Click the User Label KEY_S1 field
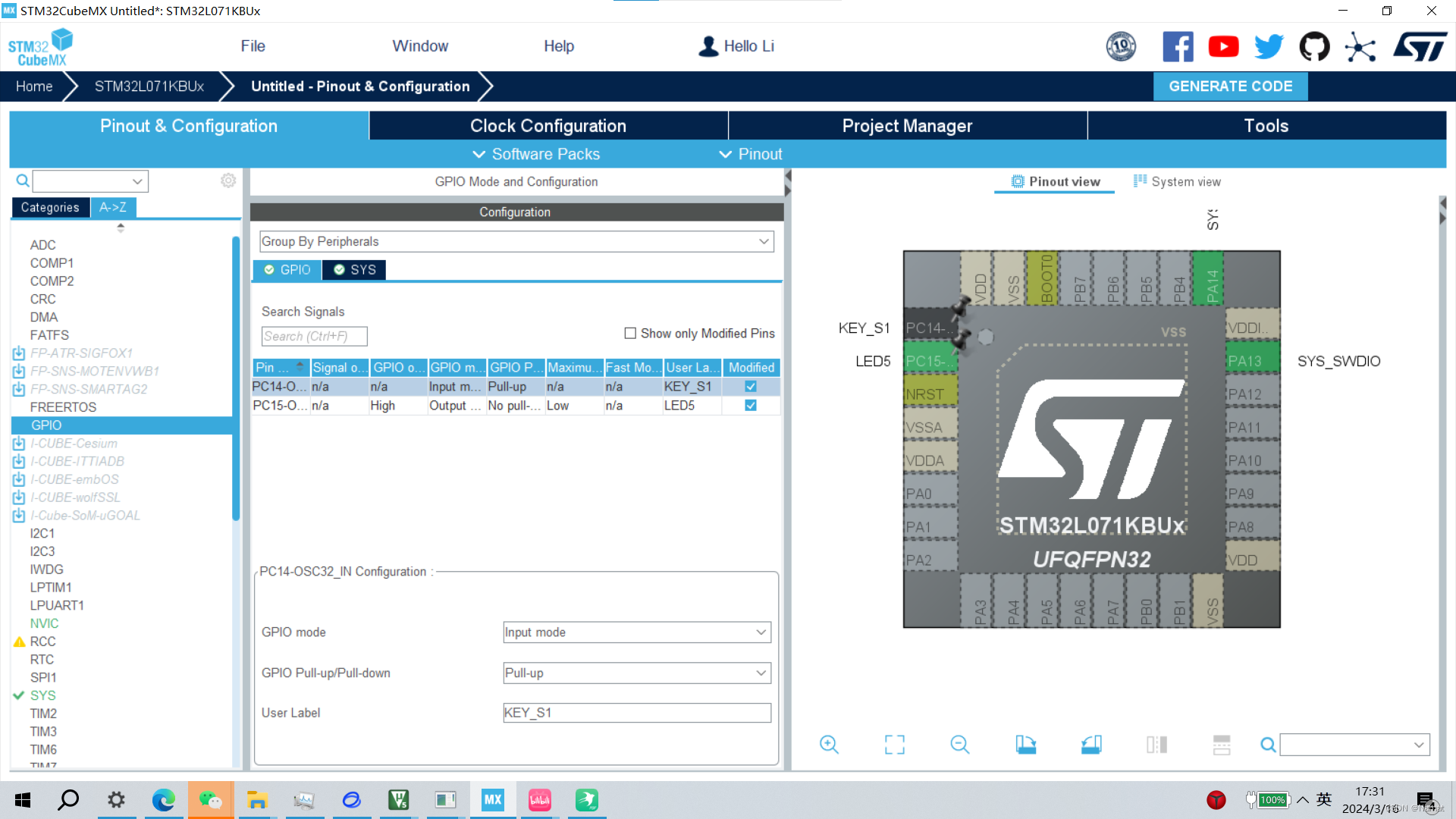 click(x=637, y=713)
